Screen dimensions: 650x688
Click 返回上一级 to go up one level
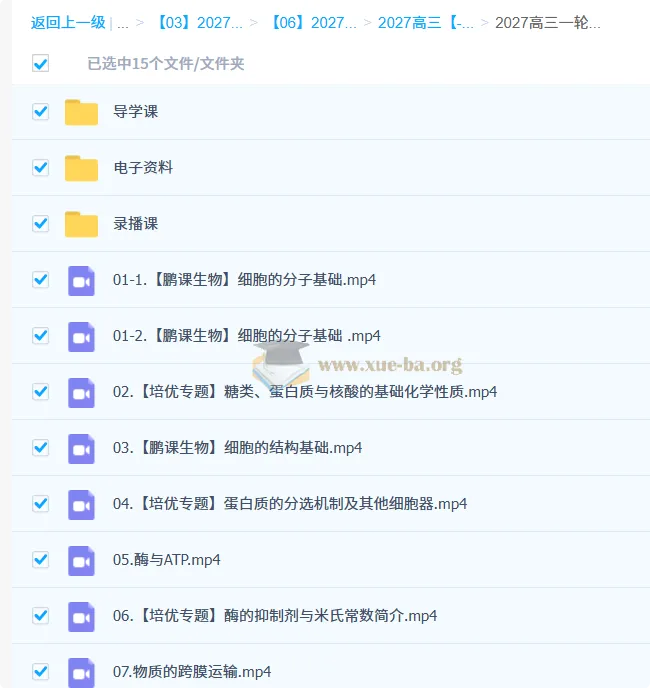[x=68, y=22]
